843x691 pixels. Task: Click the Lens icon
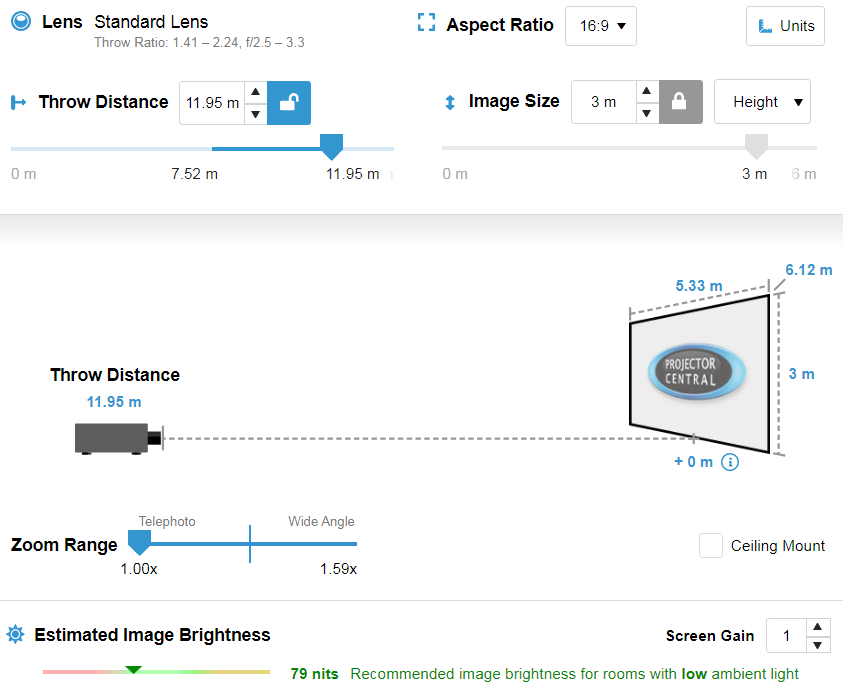pos(21,22)
